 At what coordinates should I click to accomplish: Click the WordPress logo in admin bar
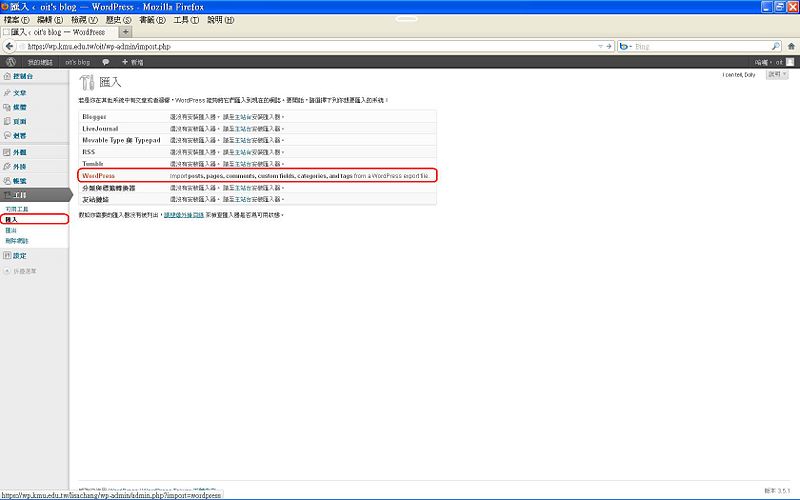point(11,62)
